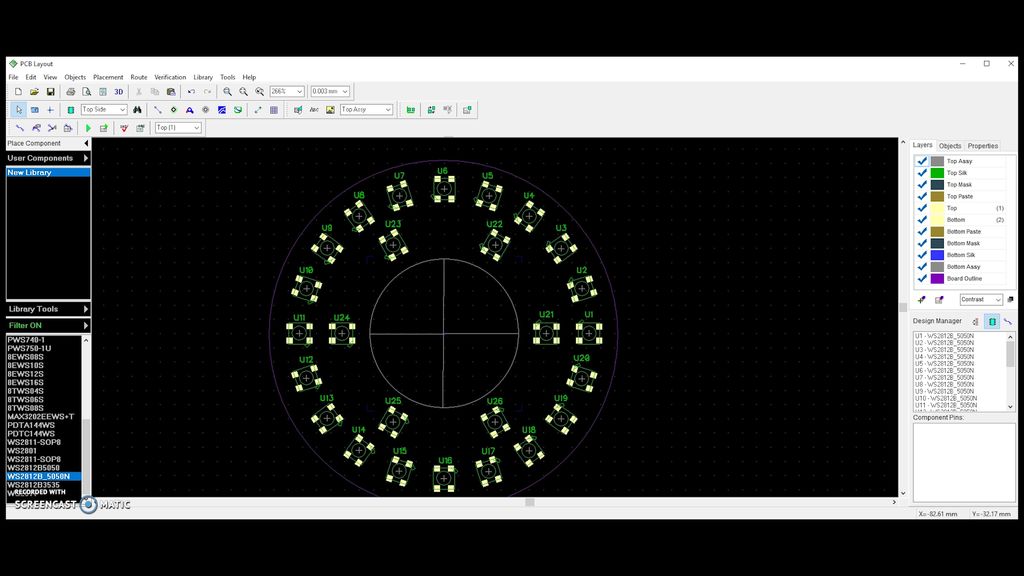Disable the Board Outline layer checkbox
This screenshot has height=576, width=1024.
(921, 277)
